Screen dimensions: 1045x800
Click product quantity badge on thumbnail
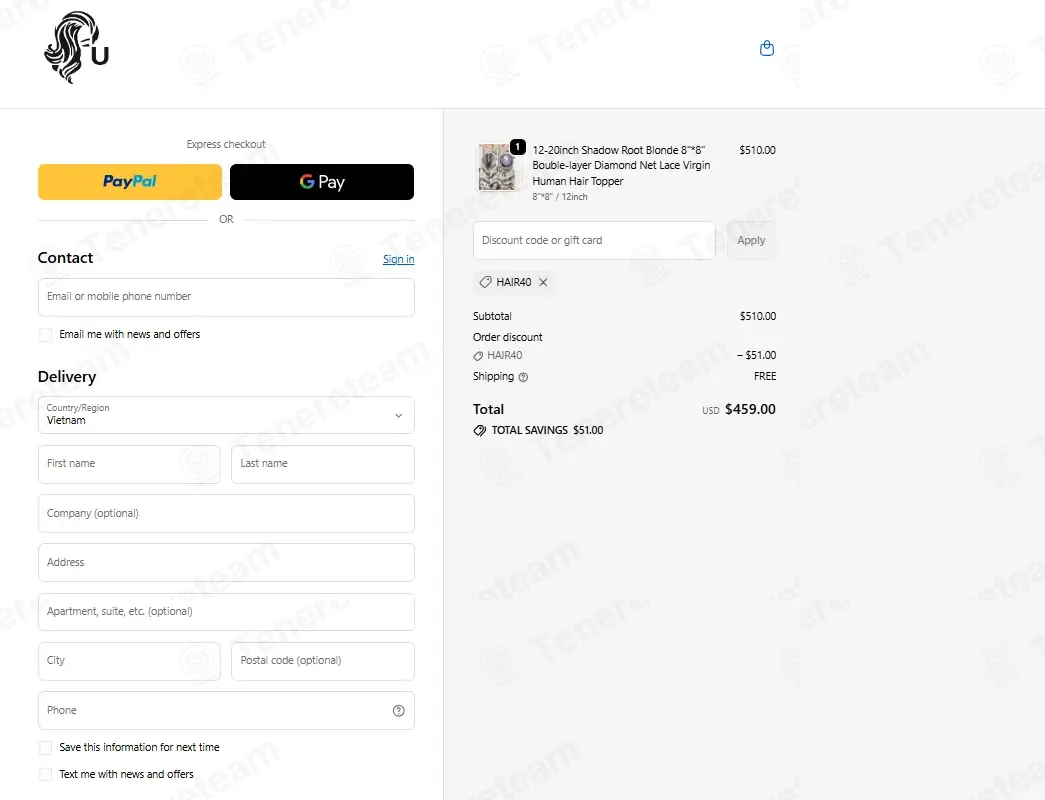[x=517, y=147]
